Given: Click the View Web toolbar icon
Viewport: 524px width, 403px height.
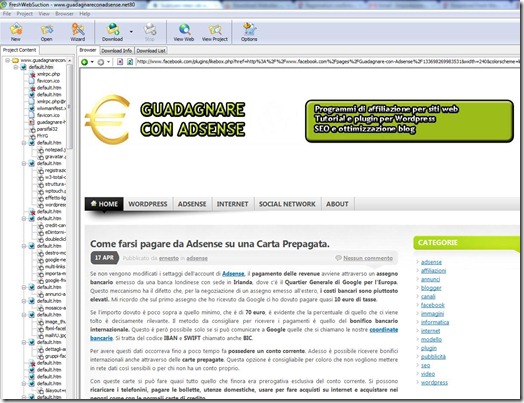Looking at the screenshot, I should tap(184, 32).
